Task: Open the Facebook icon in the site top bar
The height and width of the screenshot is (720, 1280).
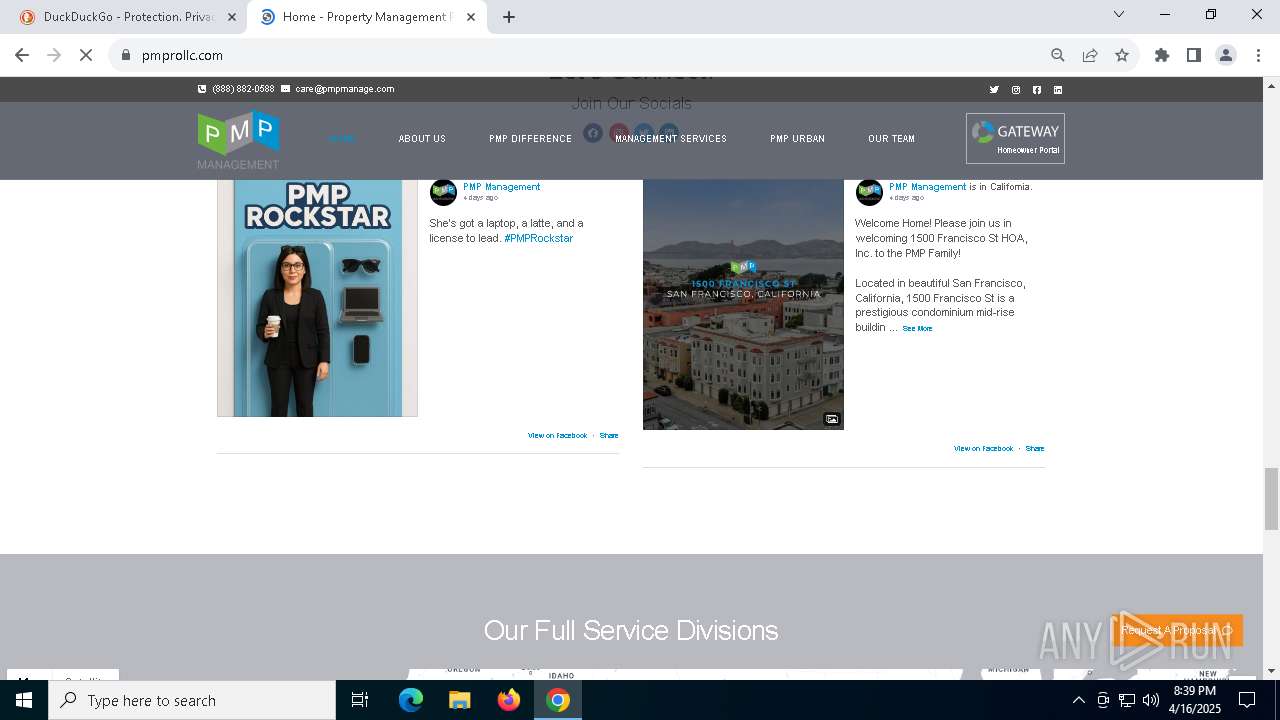Action: click(1037, 90)
